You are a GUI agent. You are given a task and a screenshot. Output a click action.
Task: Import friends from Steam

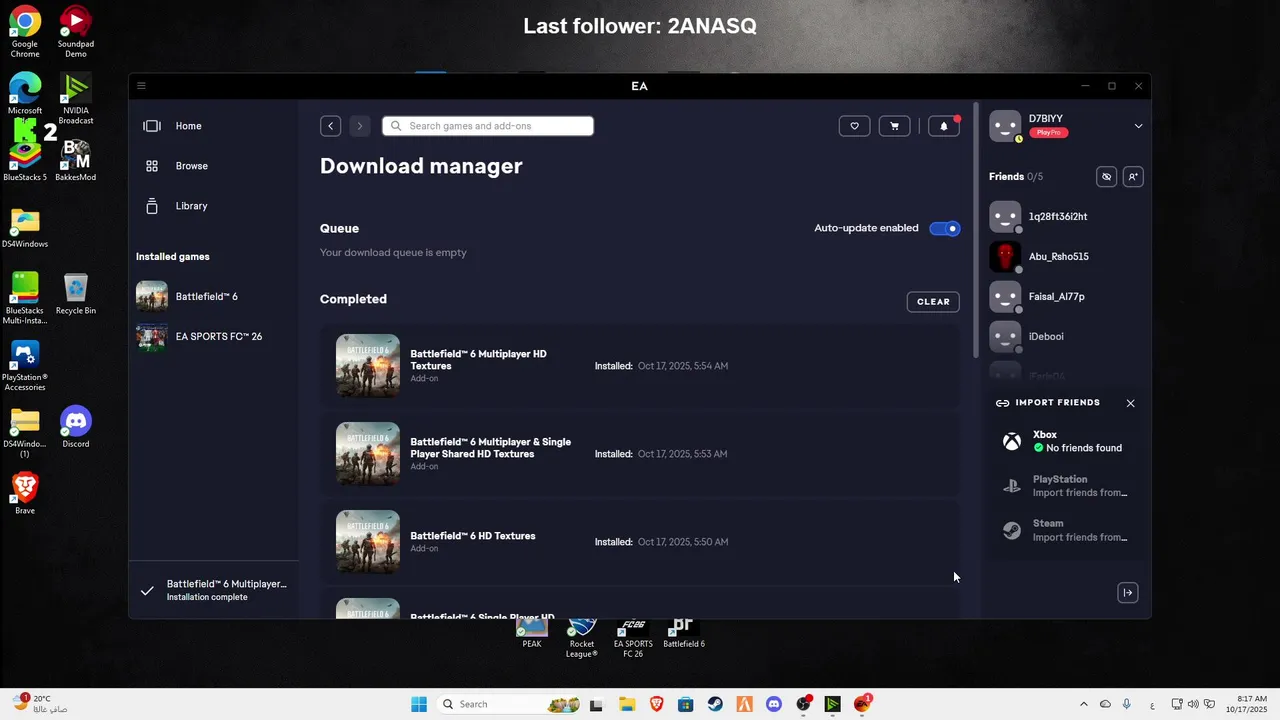tap(1065, 530)
